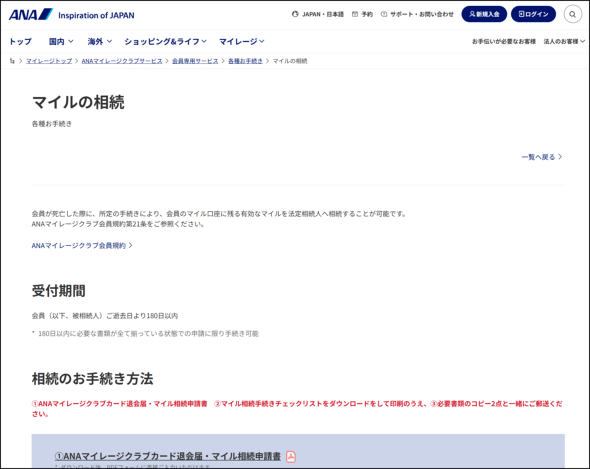Click the Inspiration of JAPAN tagline
Screen dimensions: 590x469
point(96,15)
